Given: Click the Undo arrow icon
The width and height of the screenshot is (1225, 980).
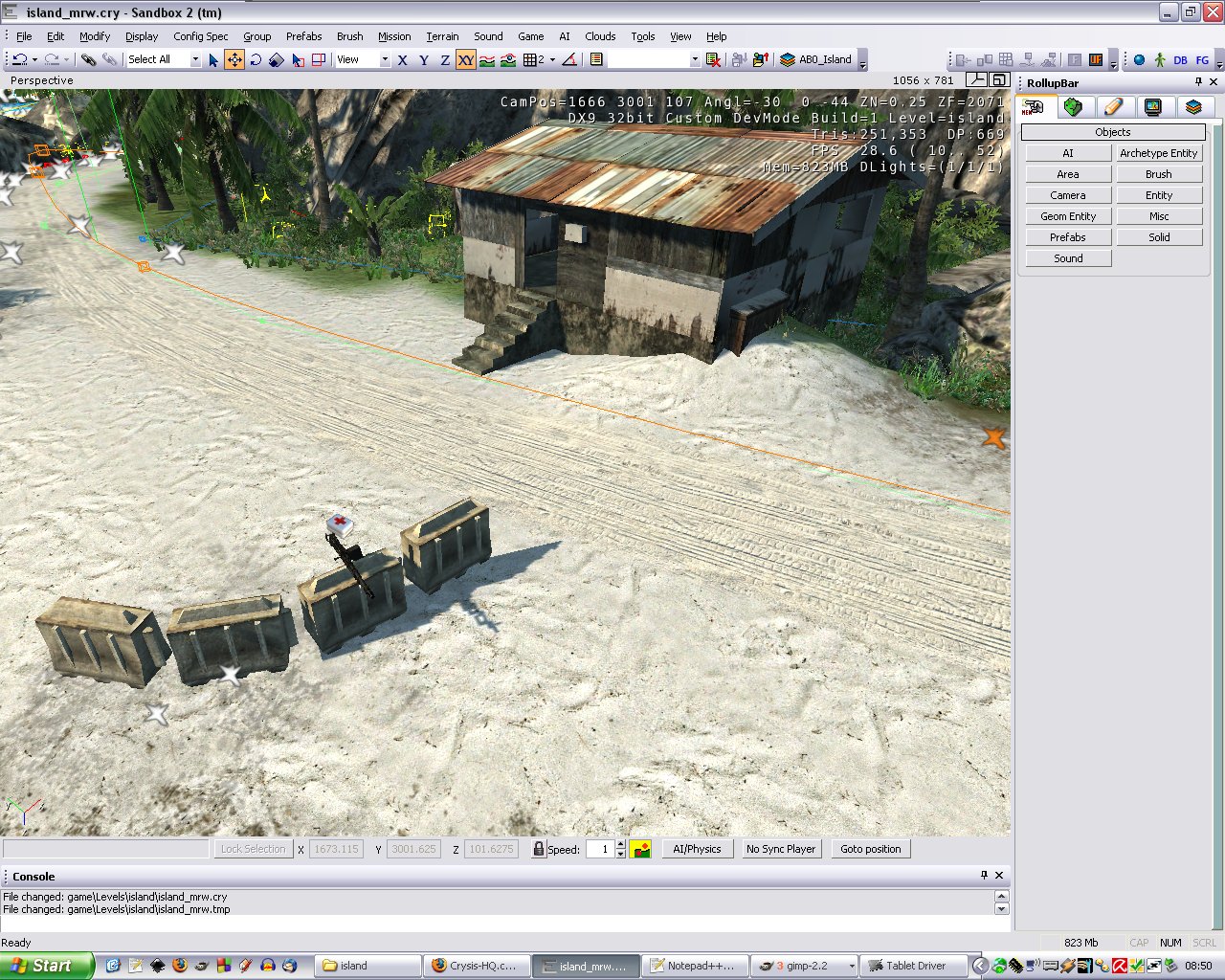Looking at the screenshot, I should (x=19, y=59).
